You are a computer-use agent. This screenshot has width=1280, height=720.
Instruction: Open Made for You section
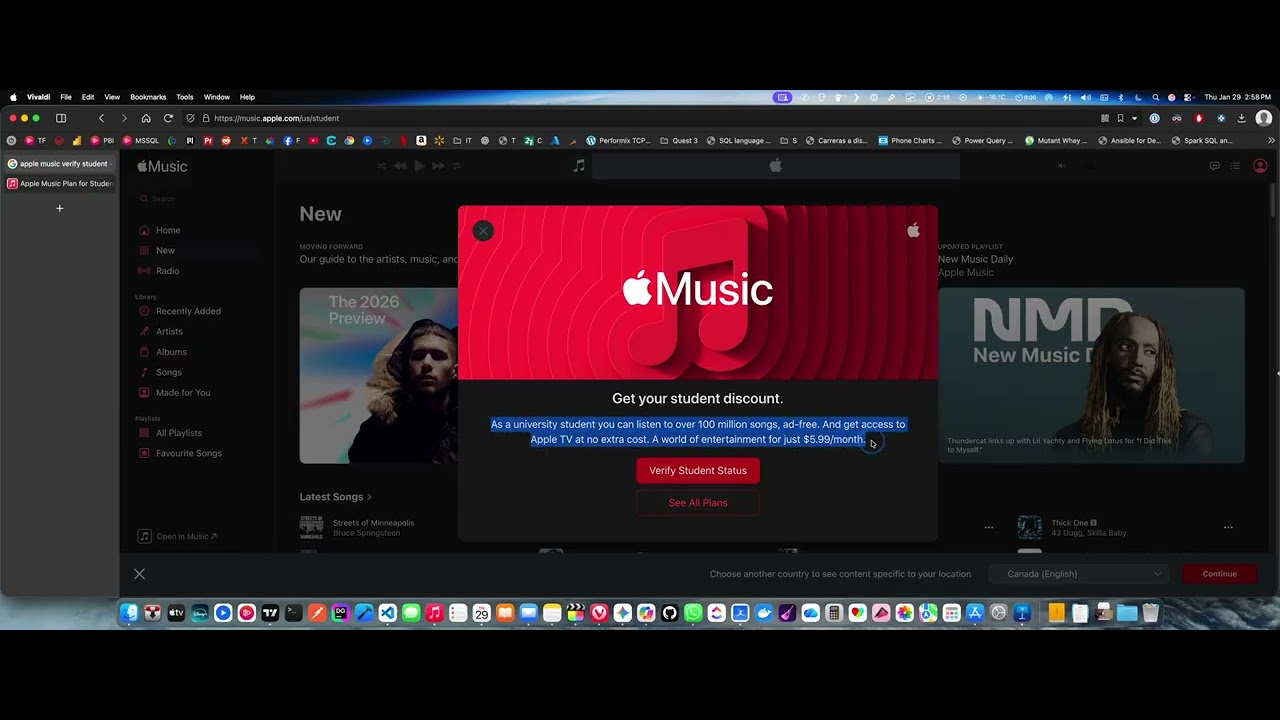coord(175,392)
